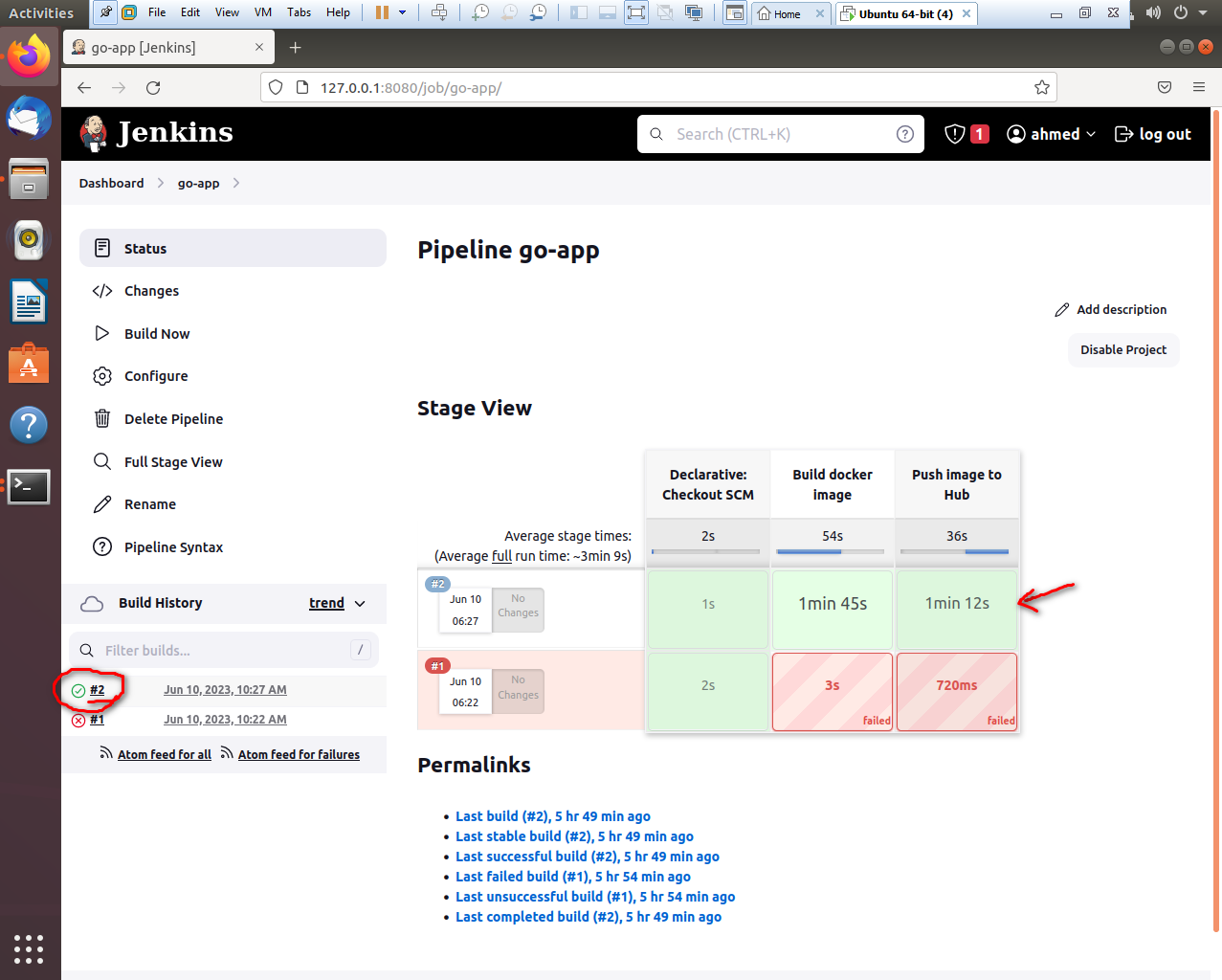Open the VMware power dropdown arrow
Viewport: 1222px width, 980px height.
402,12
